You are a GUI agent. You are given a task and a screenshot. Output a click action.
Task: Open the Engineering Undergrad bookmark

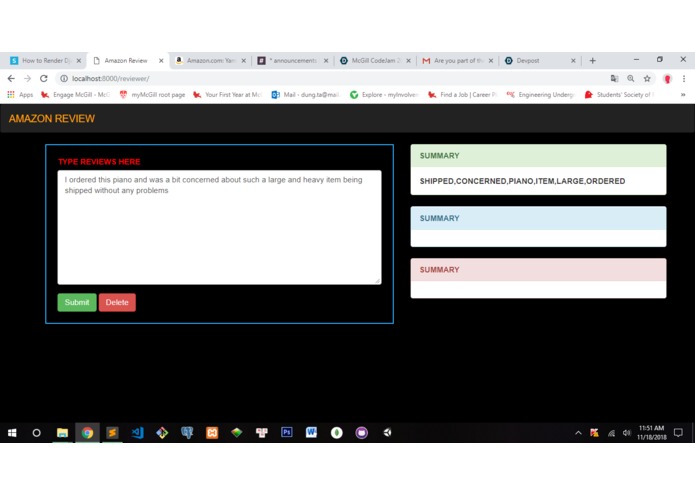(x=541, y=94)
